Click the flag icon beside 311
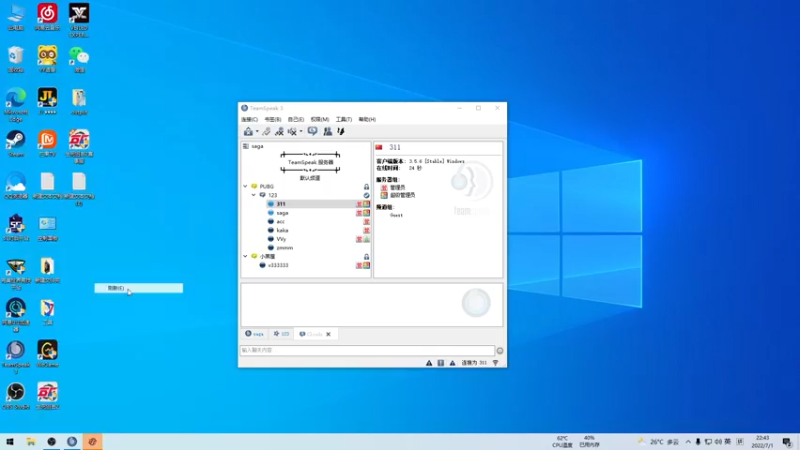Screen dimensions: 800x450 [x=379, y=147]
